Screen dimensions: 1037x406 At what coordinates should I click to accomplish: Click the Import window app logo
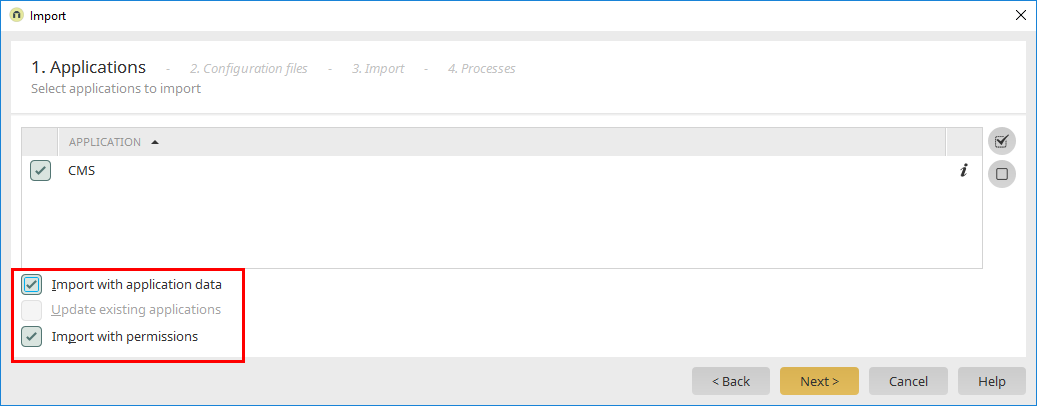(x=17, y=15)
